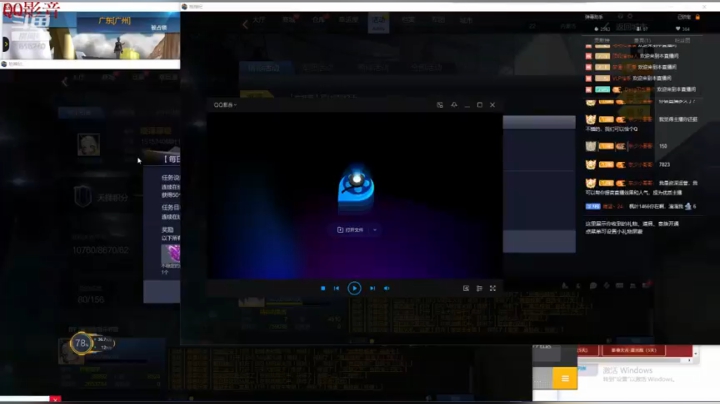The image size is (720, 404).
Task: Pin QQ Player window on top
Action: [x=454, y=105]
